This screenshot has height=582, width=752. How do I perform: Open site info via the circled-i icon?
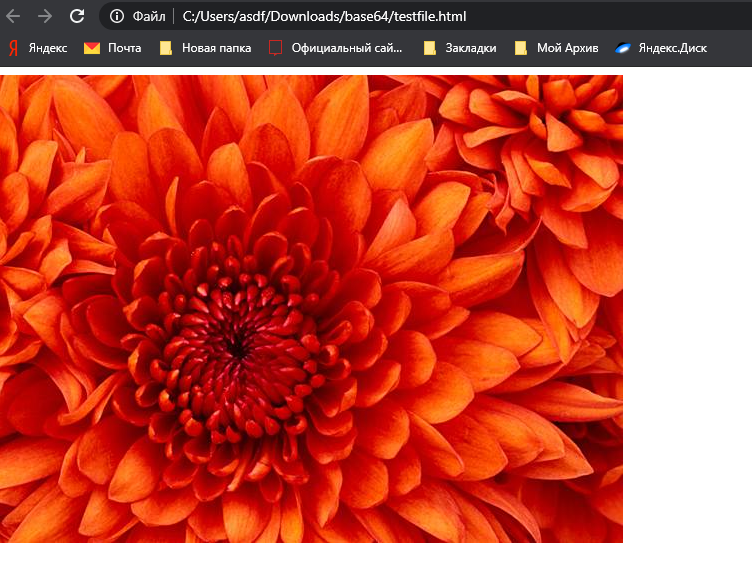coord(117,16)
